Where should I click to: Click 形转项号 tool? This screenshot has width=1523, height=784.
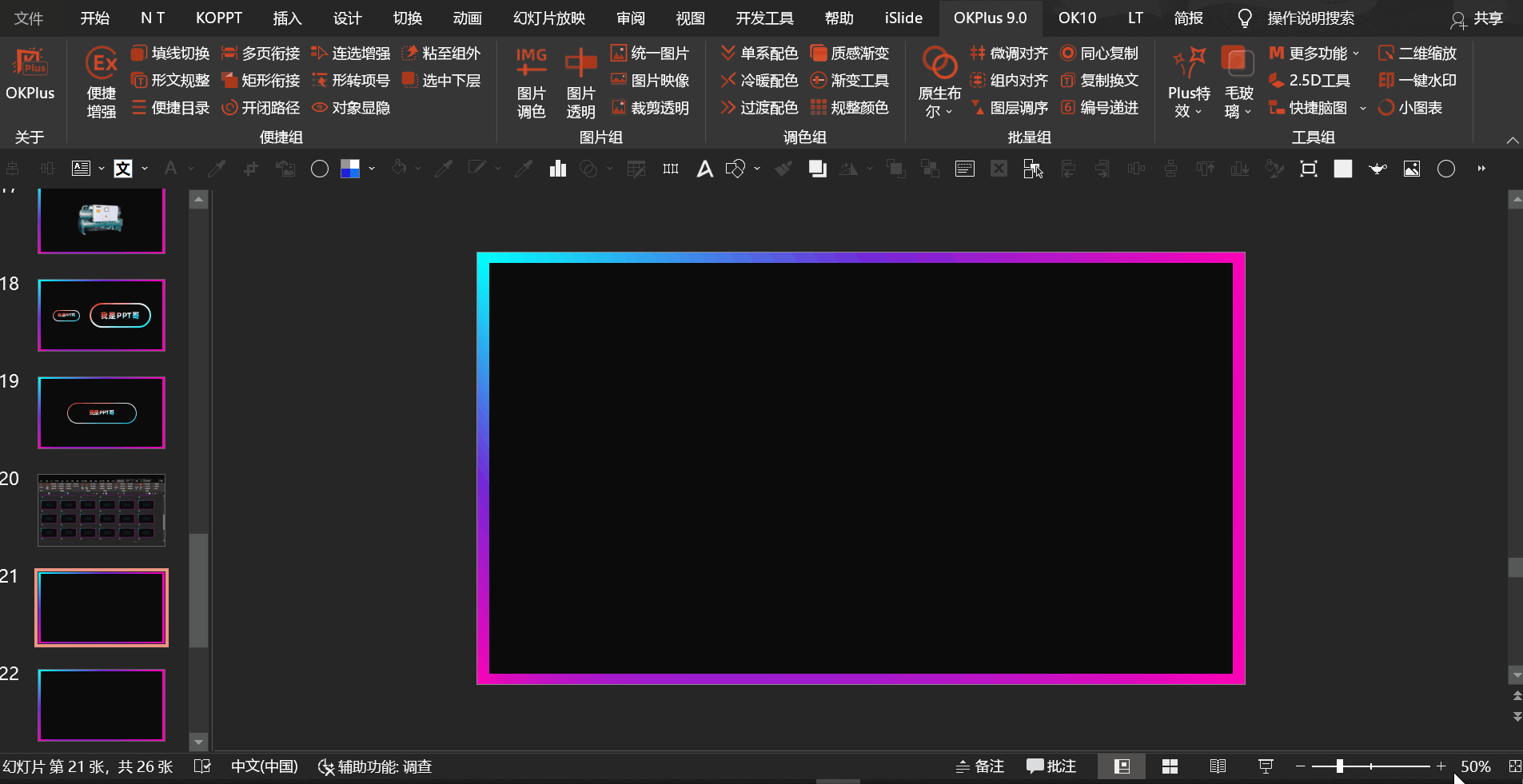(351, 81)
